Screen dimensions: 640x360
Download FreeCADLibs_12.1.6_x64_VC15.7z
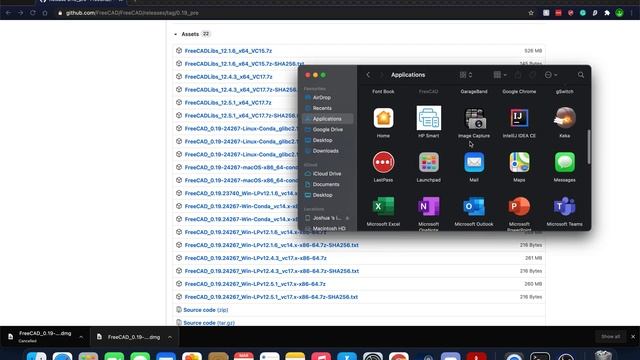[x=228, y=51]
